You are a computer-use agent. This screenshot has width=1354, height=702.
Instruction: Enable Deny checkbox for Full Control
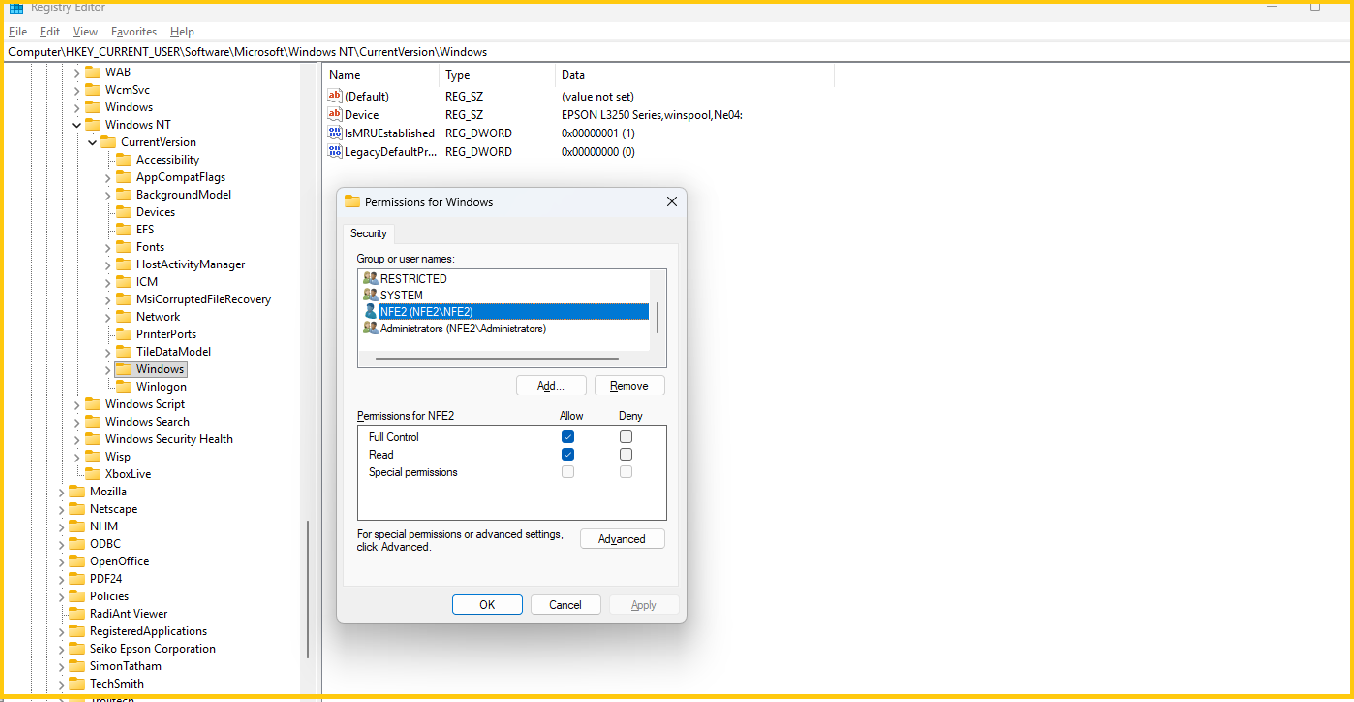[x=626, y=437]
